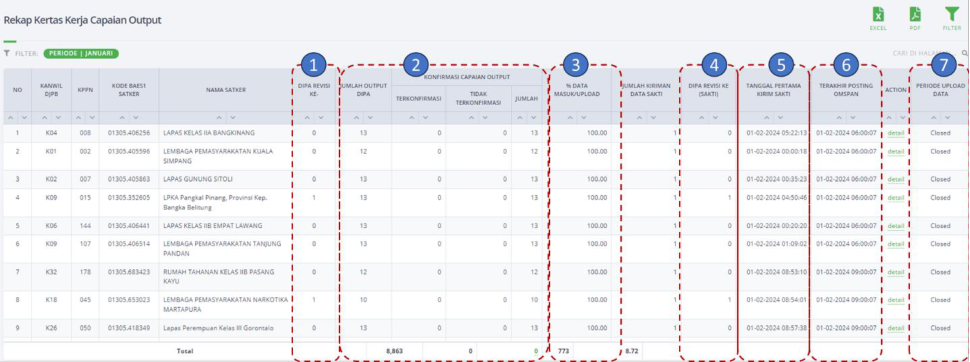
Task: Sort NO column ascending arrow
Action: click(12, 118)
